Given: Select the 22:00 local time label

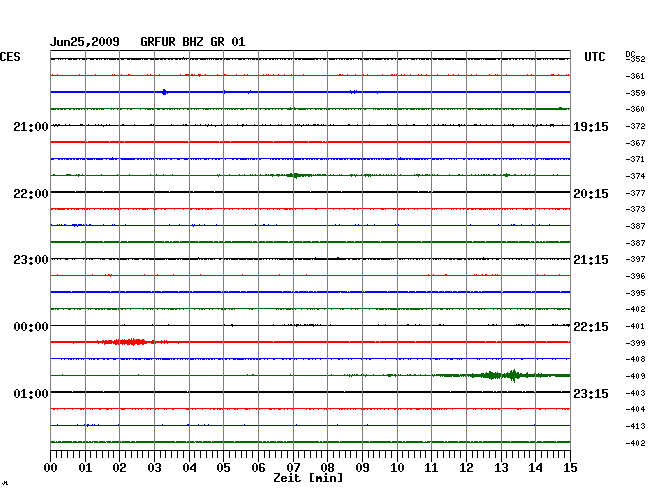Looking at the screenshot, I should tap(31, 194).
